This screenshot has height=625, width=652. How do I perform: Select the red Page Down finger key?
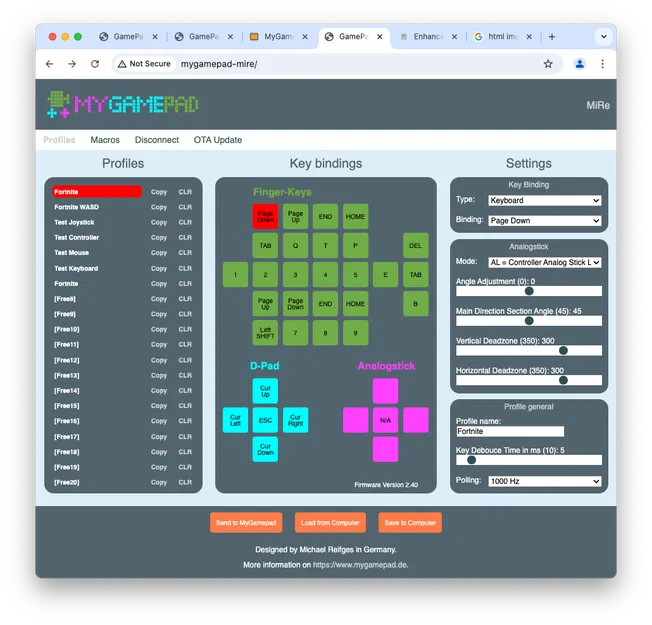click(x=265, y=216)
